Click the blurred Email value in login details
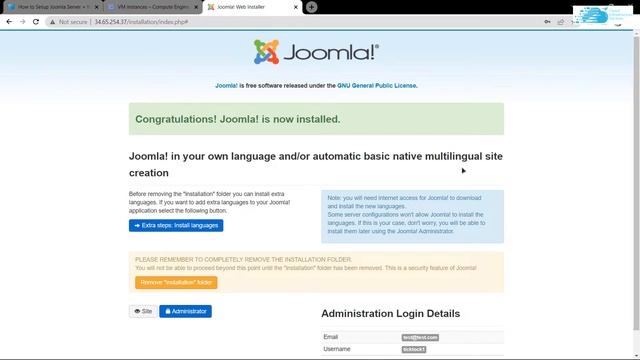This screenshot has width=640, height=360. pos(420,338)
